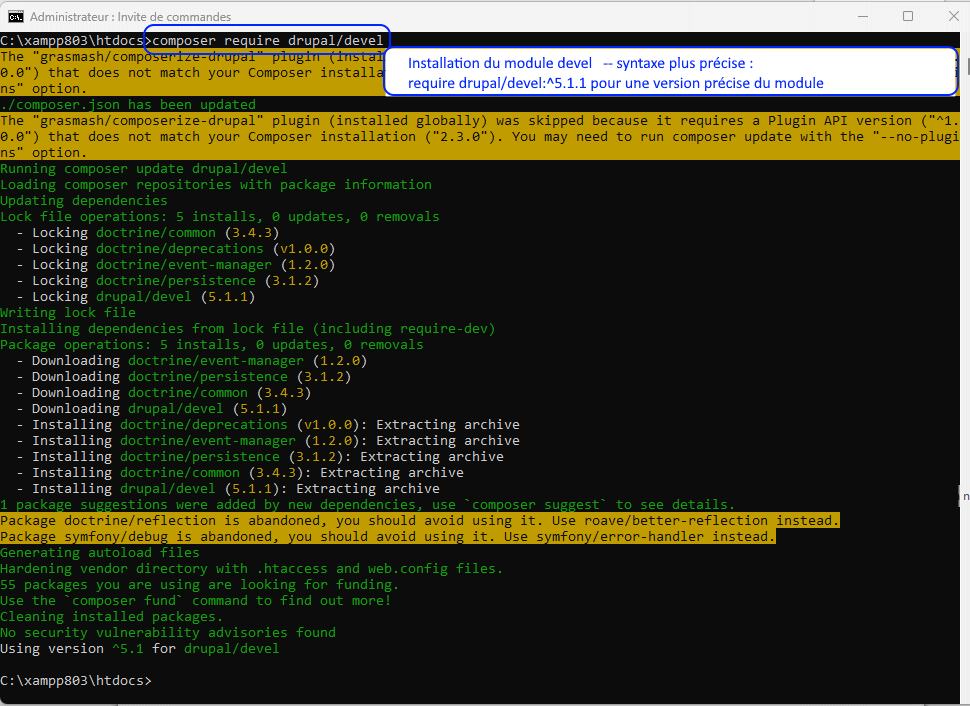
Task: Click the './composer.json has been updated' line
Action: [128, 105]
